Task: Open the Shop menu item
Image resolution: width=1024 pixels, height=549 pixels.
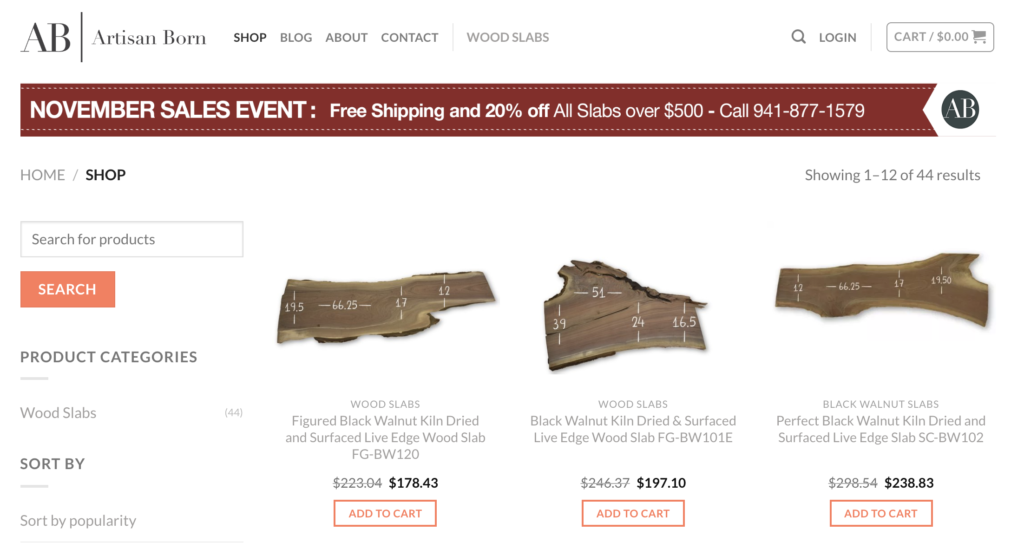Action: pos(250,37)
